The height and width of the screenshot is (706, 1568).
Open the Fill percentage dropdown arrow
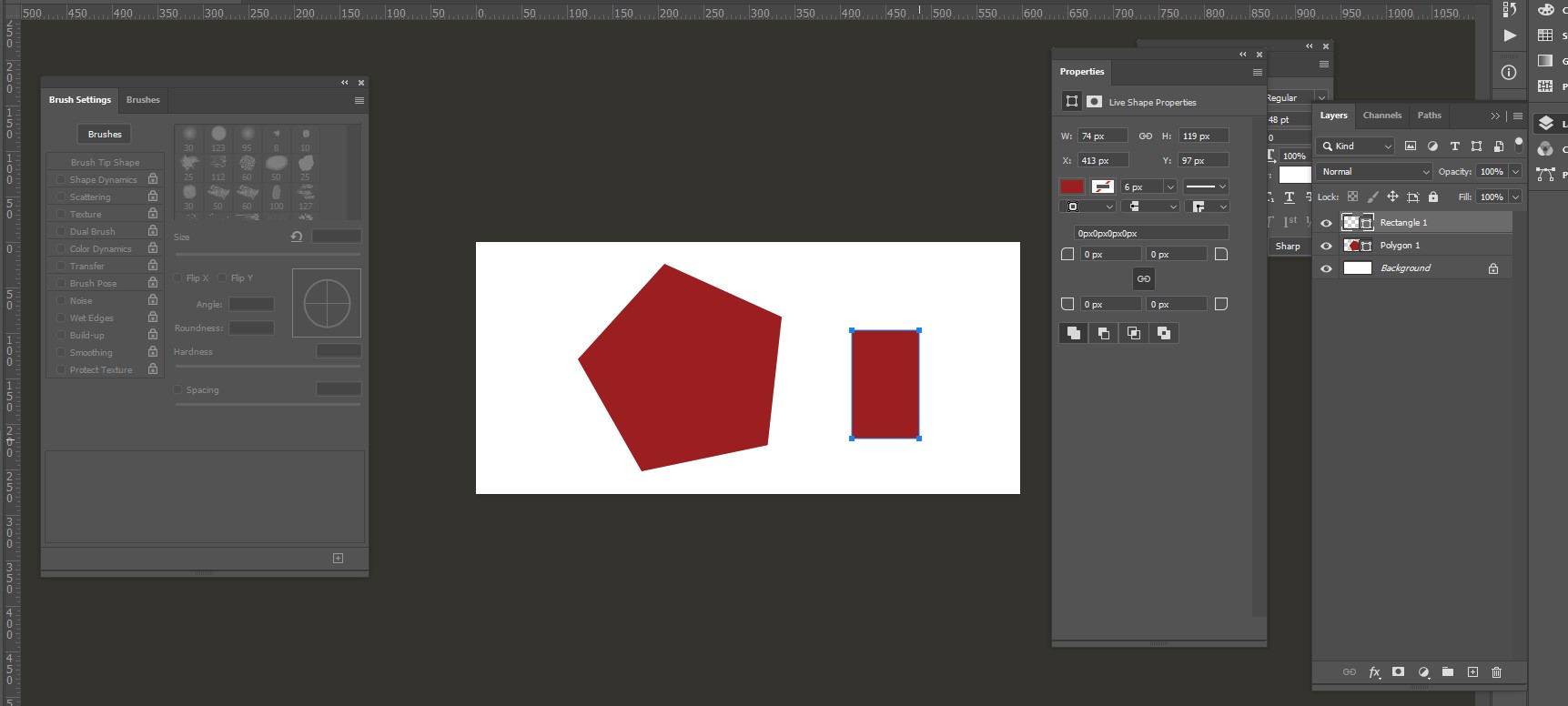click(x=1515, y=197)
